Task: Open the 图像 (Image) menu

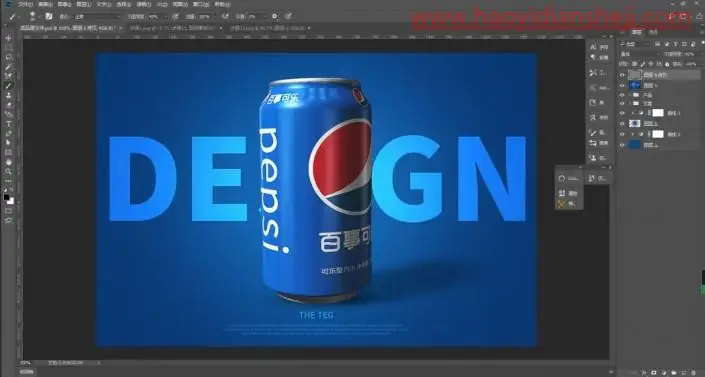Action: click(64, 4)
